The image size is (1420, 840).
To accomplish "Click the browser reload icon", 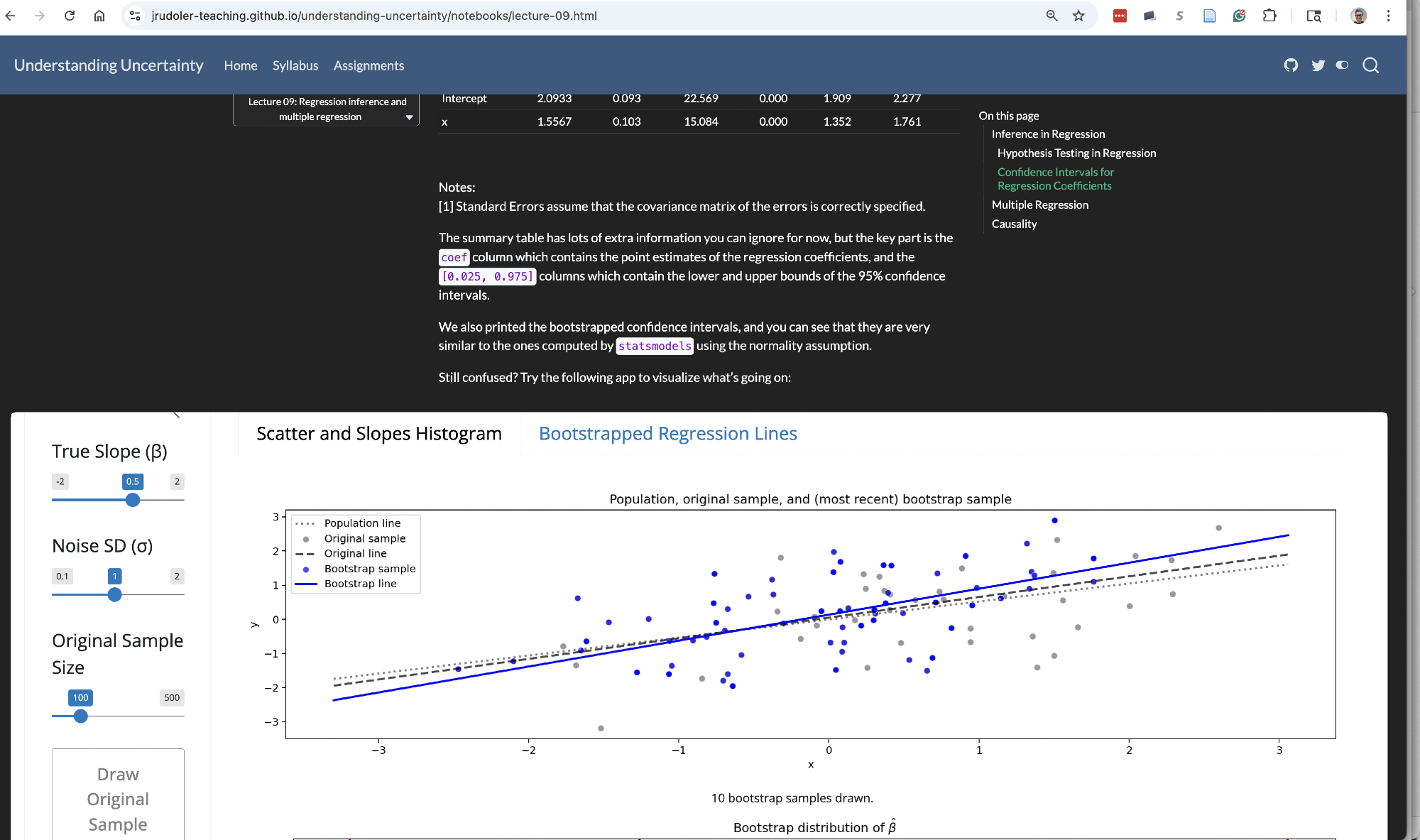I will pyautogui.click(x=70, y=16).
